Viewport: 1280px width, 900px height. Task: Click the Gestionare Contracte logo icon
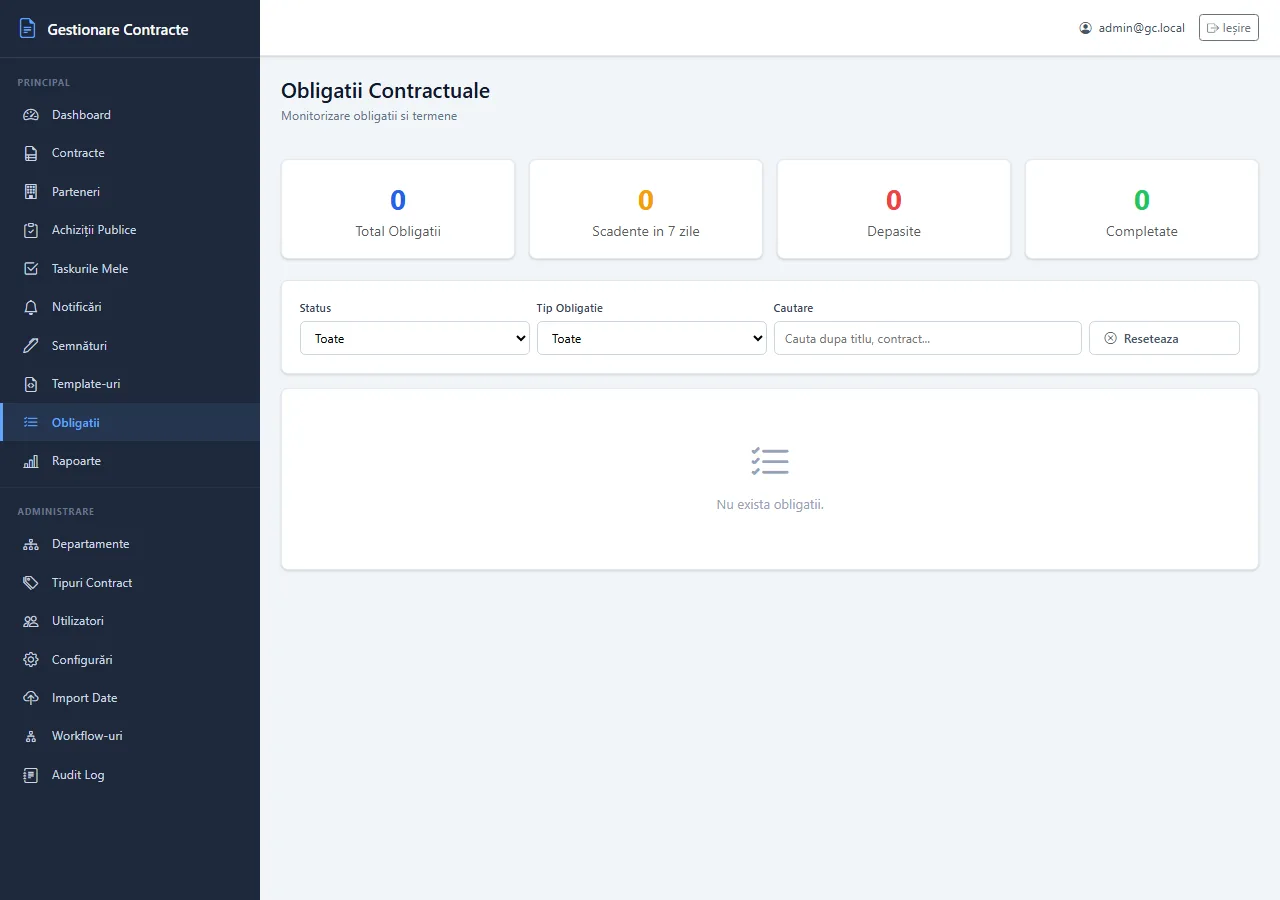(x=28, y=29)
